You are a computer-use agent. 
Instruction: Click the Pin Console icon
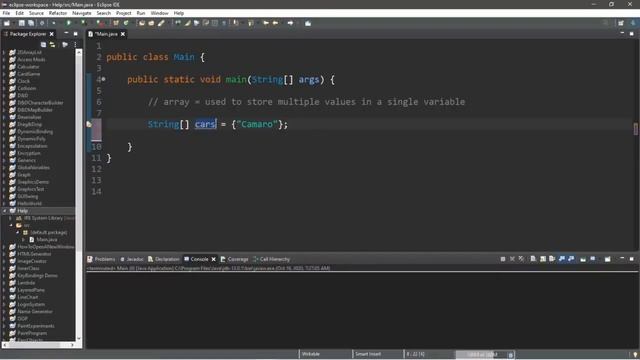[x=583, y=259]
